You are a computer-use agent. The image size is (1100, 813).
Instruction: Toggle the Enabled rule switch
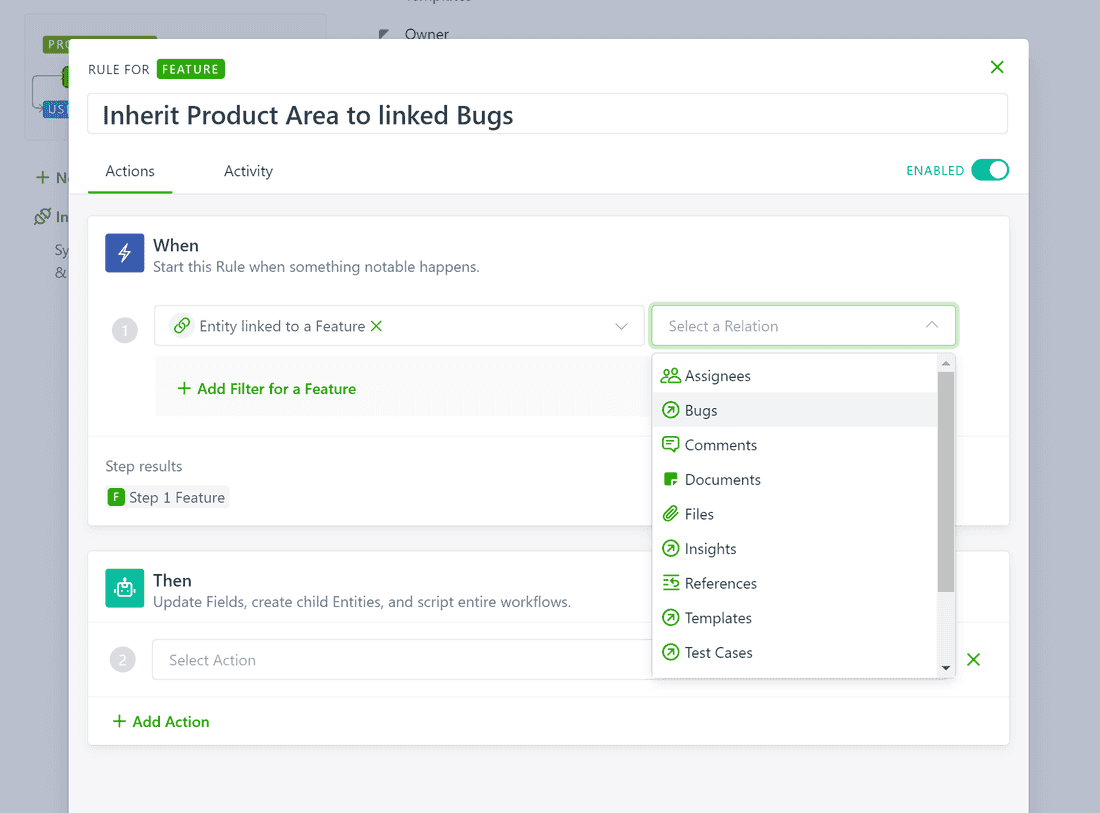coord(989,170)
